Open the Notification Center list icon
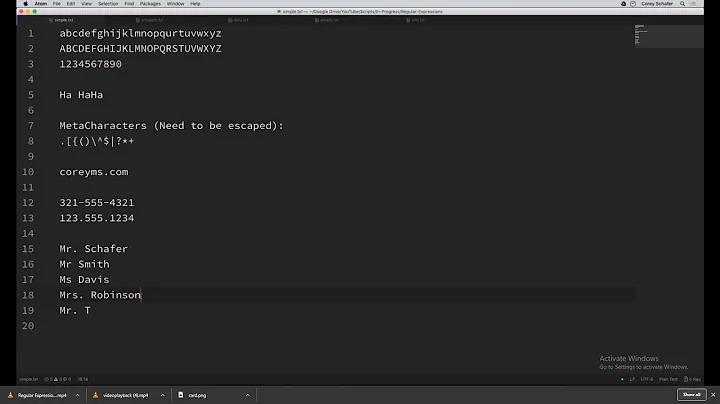The width and height of the screenshot is (720, 404). pyautogui.click(x=693, y=4)
